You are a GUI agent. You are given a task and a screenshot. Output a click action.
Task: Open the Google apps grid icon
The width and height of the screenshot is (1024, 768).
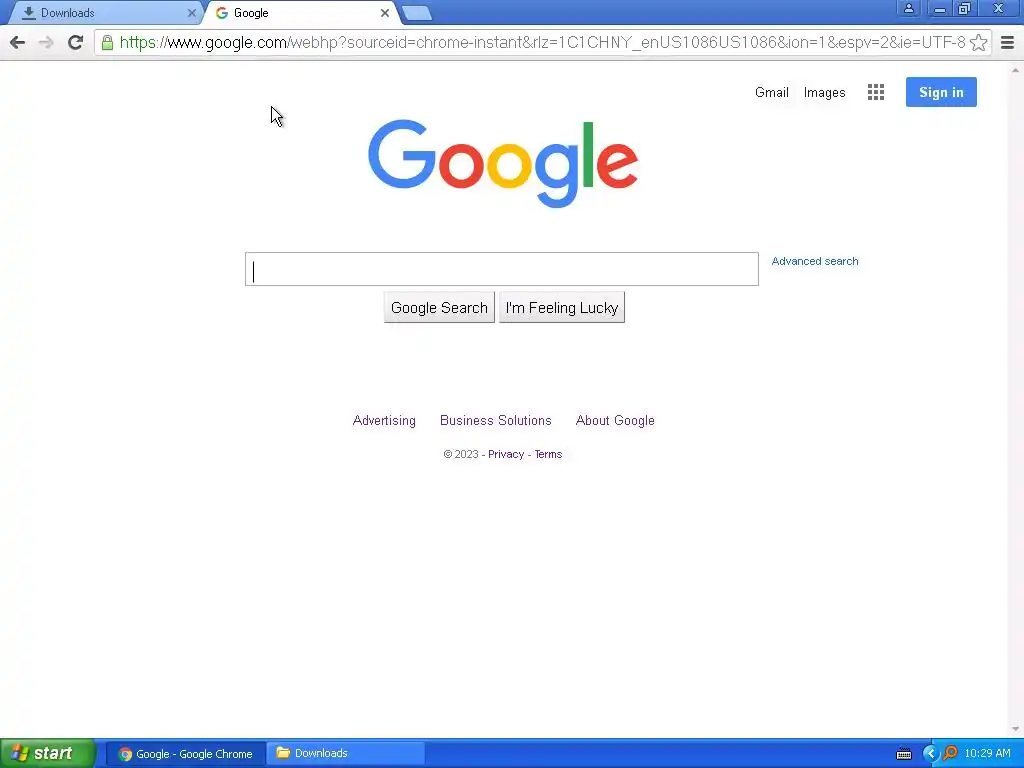click(x=876, y=92)
